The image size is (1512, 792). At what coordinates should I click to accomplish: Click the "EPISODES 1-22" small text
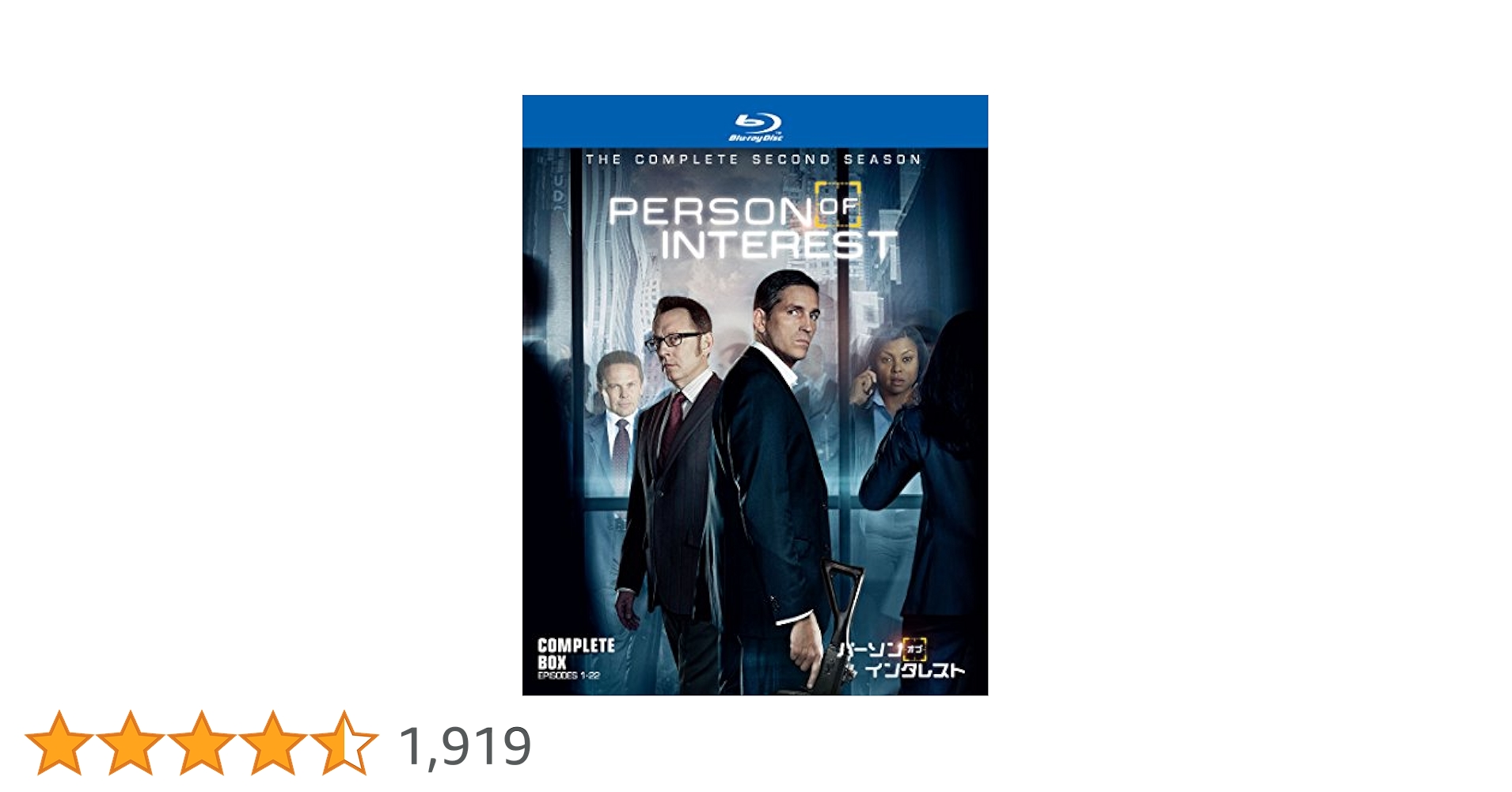click(568, 676)
